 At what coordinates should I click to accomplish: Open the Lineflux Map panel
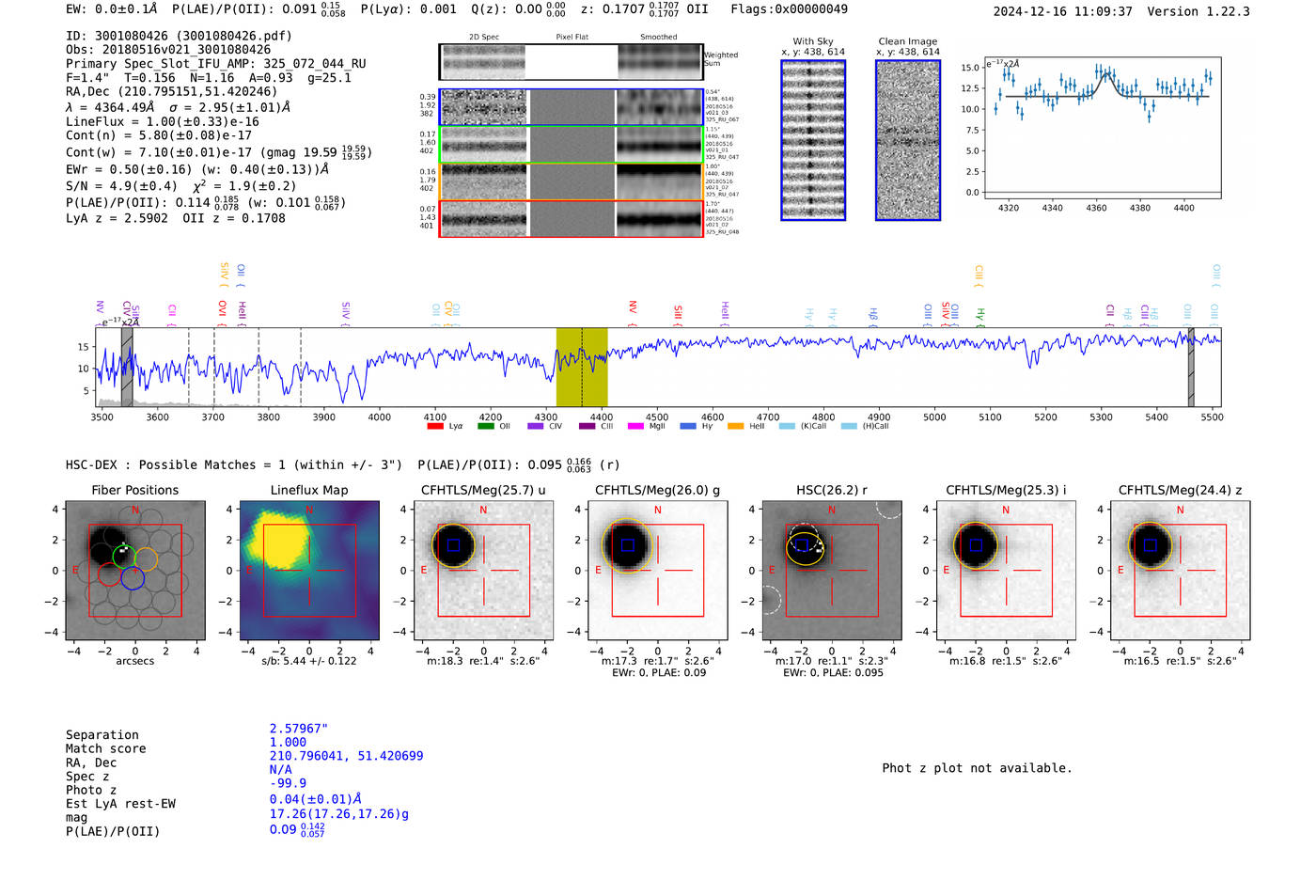point(309,571)
